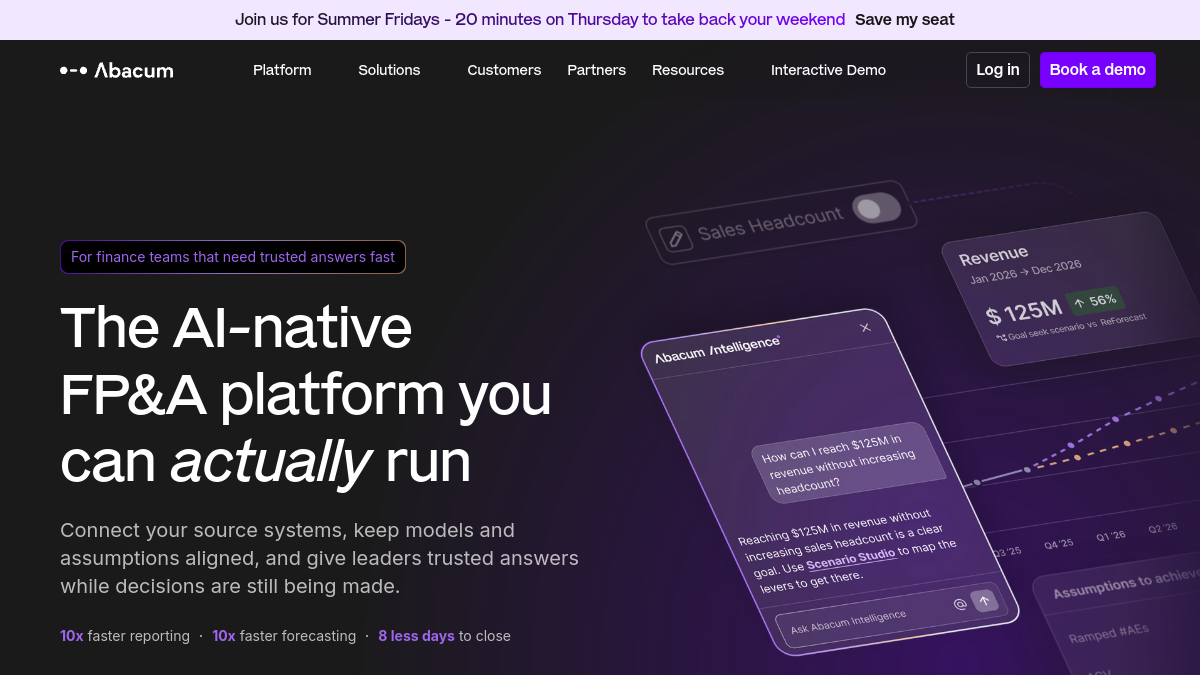Click the '10x faster forecasting' stat
Screen dimensions: 1200x675
click(x=284, y=636)
